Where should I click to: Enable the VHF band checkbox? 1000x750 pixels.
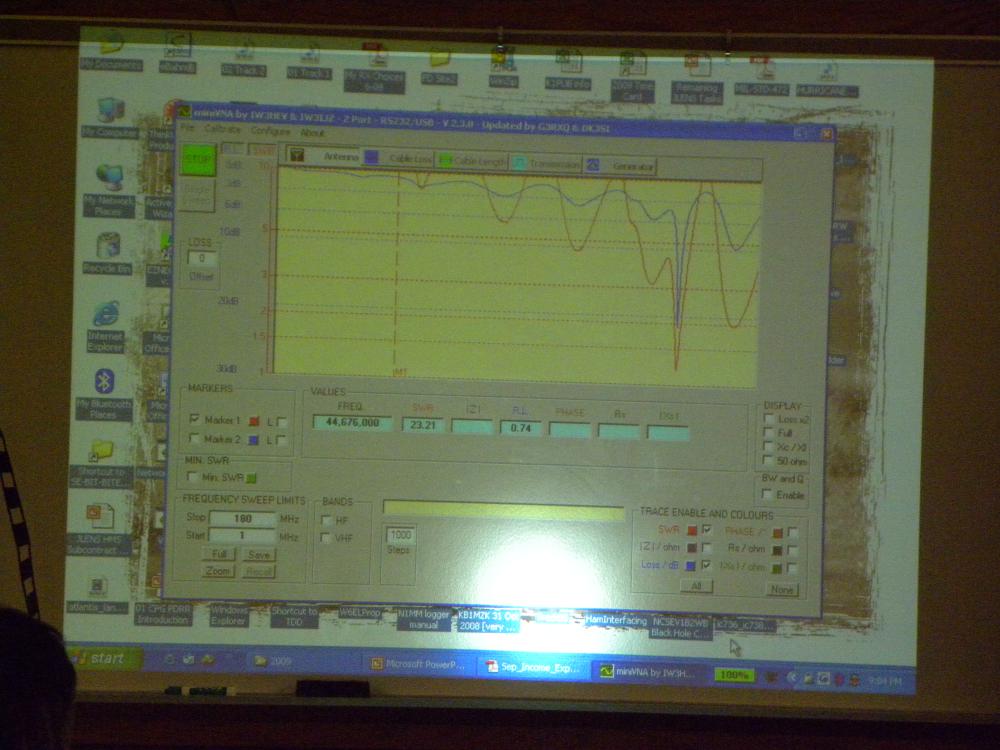(326, 538)
